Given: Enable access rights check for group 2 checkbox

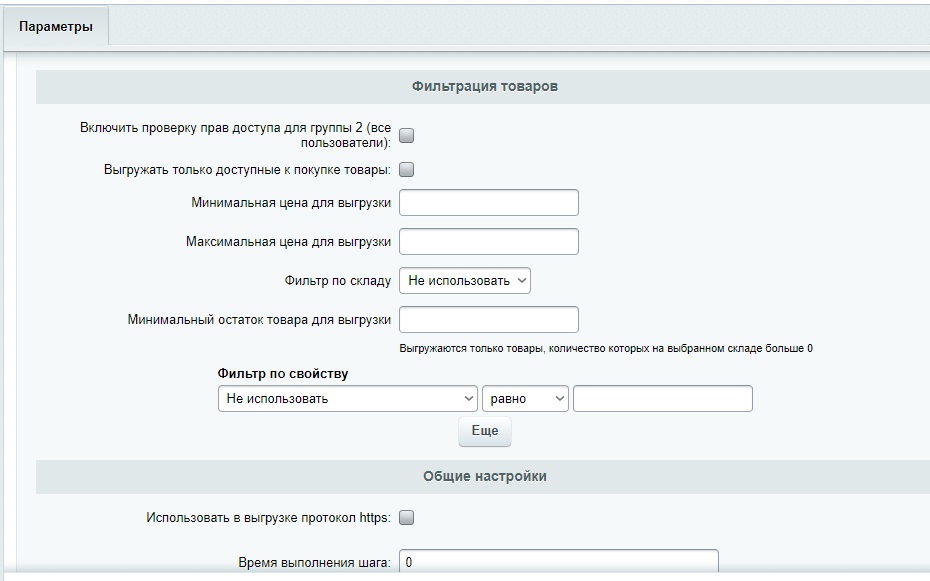Looking at the screenshot, I should (x=407, y=136).
